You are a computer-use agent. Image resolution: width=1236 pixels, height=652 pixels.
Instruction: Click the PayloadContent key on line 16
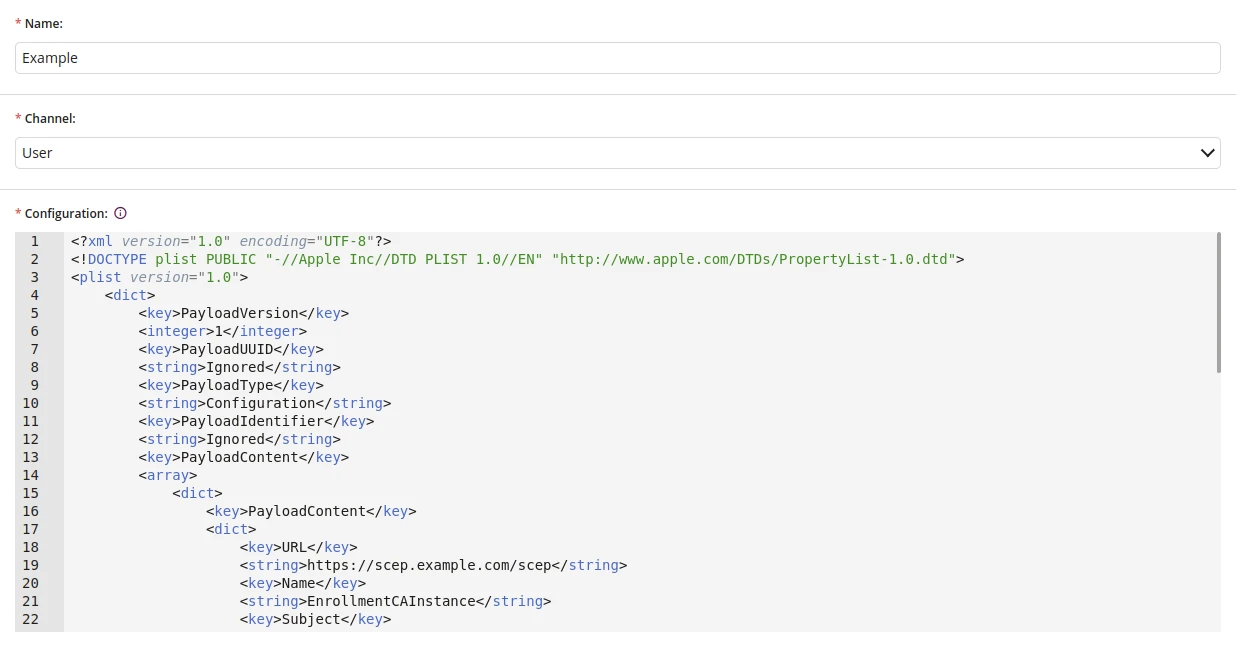pyautogui.click(x=311, y=511)
